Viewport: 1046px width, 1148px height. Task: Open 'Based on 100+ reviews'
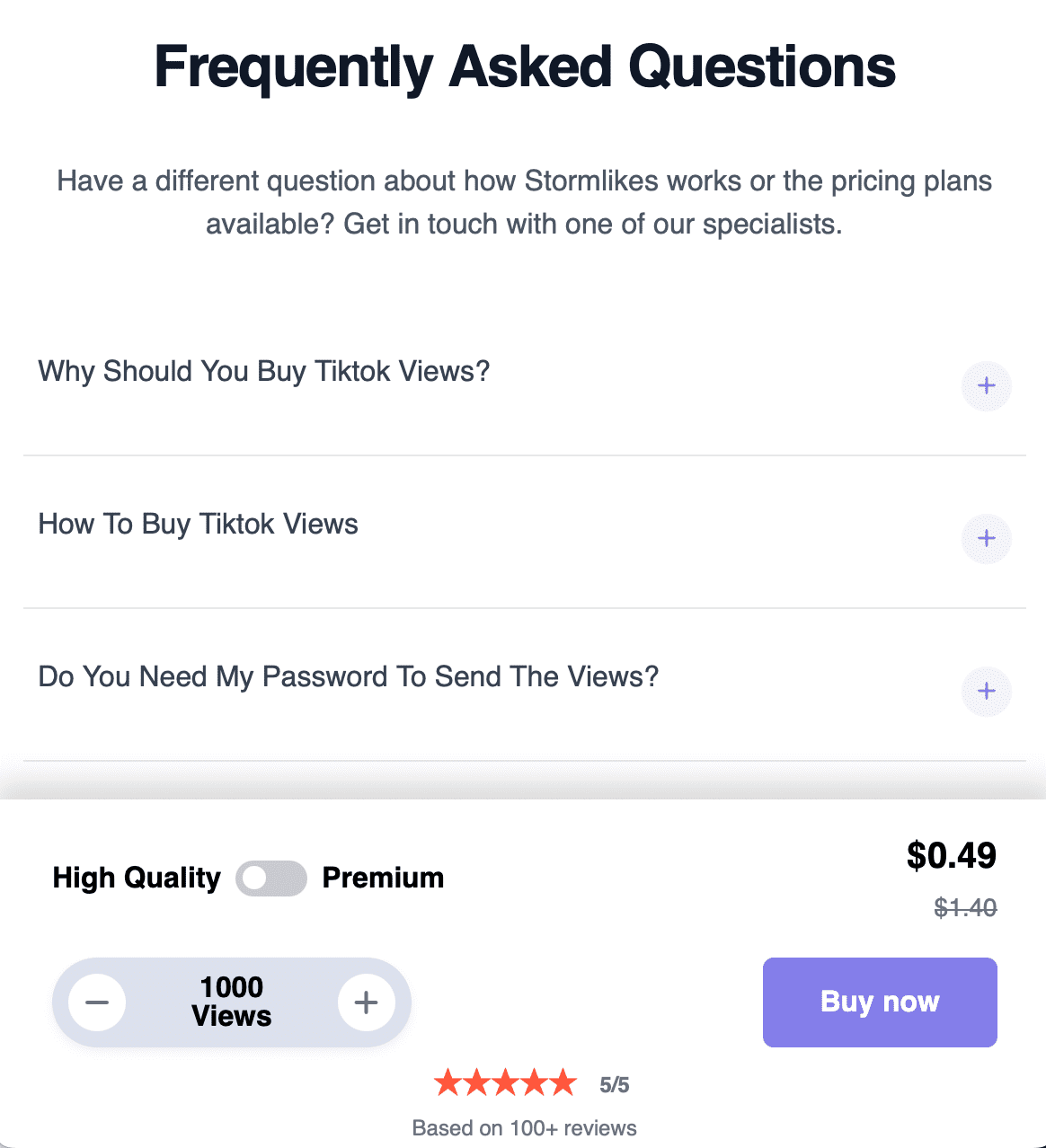click(x=524, y=1128)
